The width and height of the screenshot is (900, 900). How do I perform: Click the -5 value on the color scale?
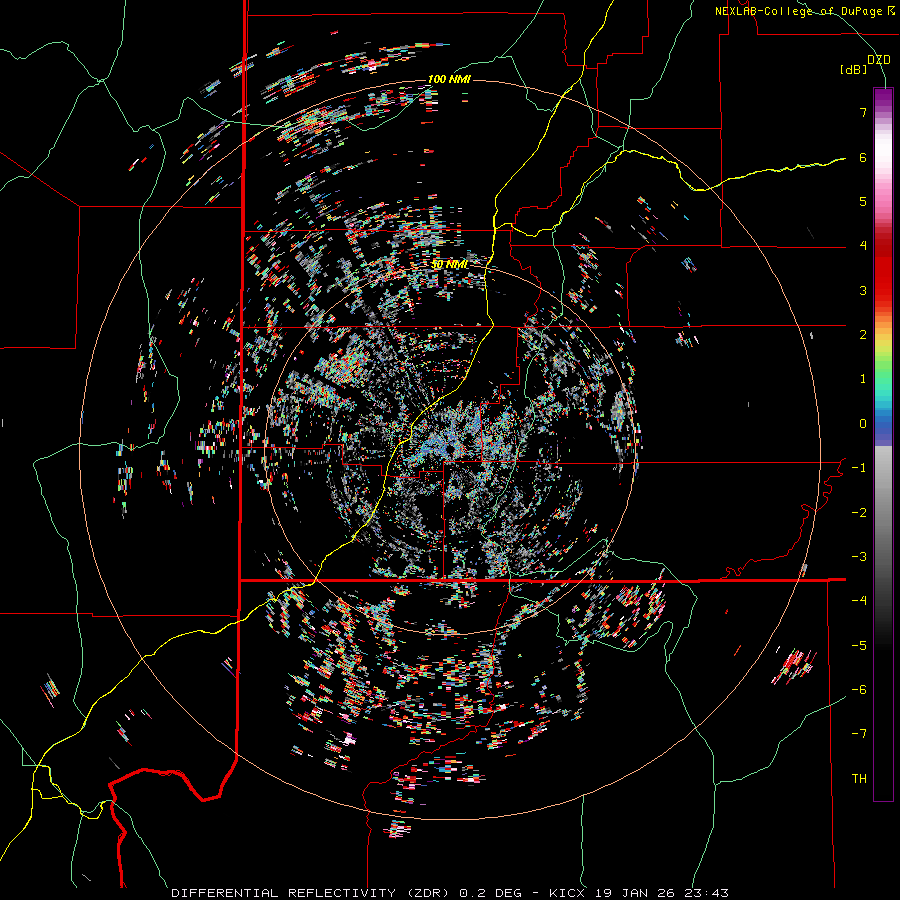click(859, 645)
